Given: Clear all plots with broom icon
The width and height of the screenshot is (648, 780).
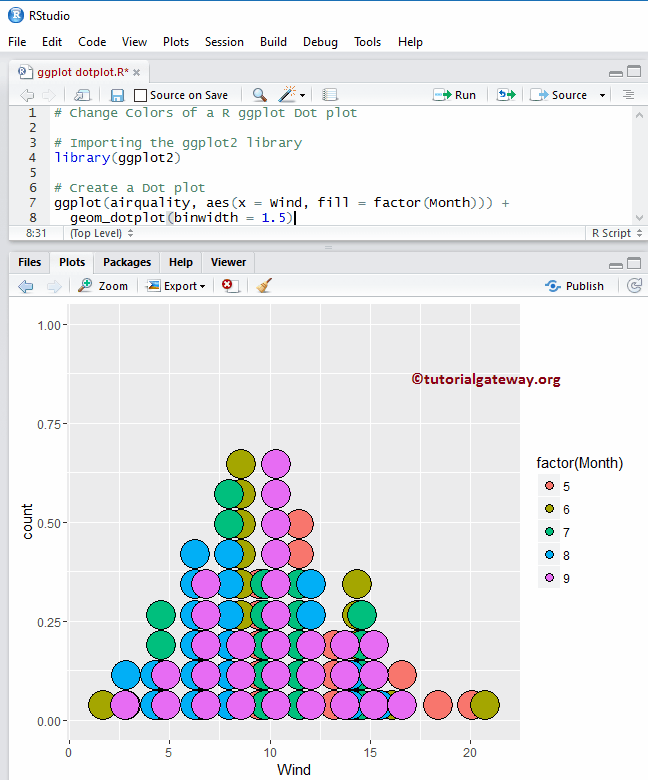Looking at the screenshot, I should 263,285.
